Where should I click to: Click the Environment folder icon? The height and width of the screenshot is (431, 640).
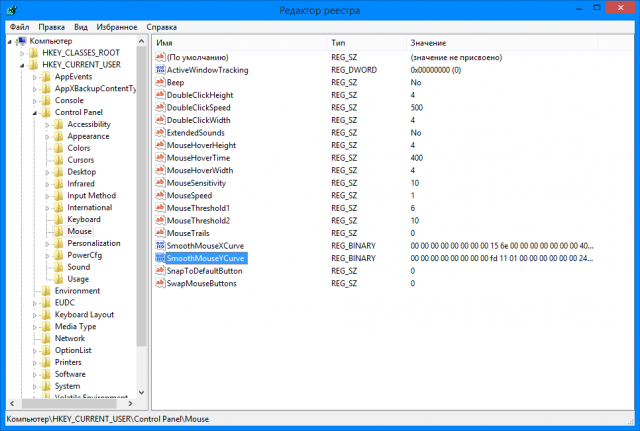point(47,291)
